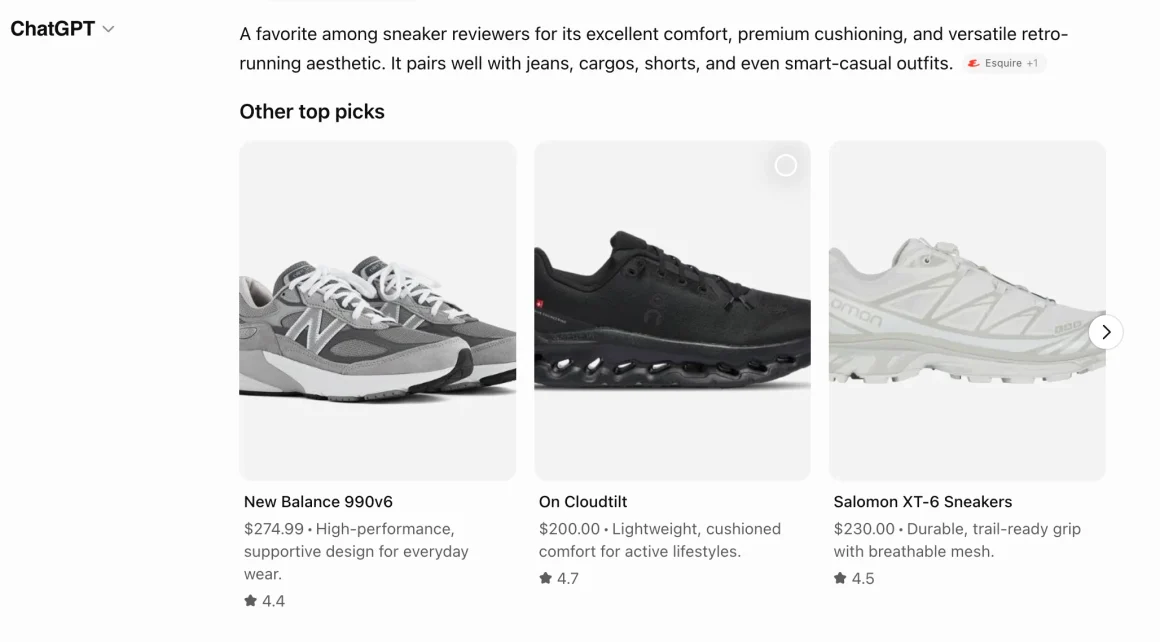Click the On Cloudtilt product title
Viewport: 1160px width, 642px height.
point(583,501)
